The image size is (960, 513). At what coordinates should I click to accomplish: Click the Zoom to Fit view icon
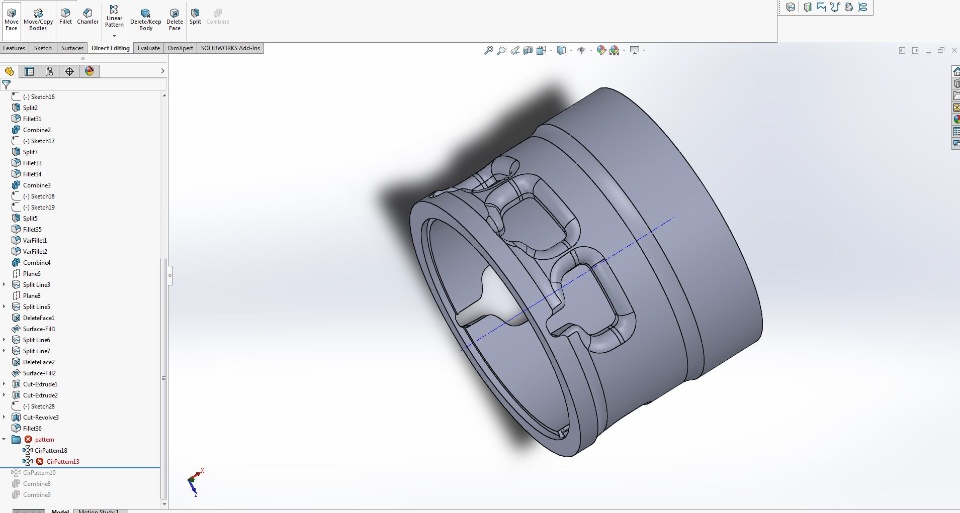488,50
